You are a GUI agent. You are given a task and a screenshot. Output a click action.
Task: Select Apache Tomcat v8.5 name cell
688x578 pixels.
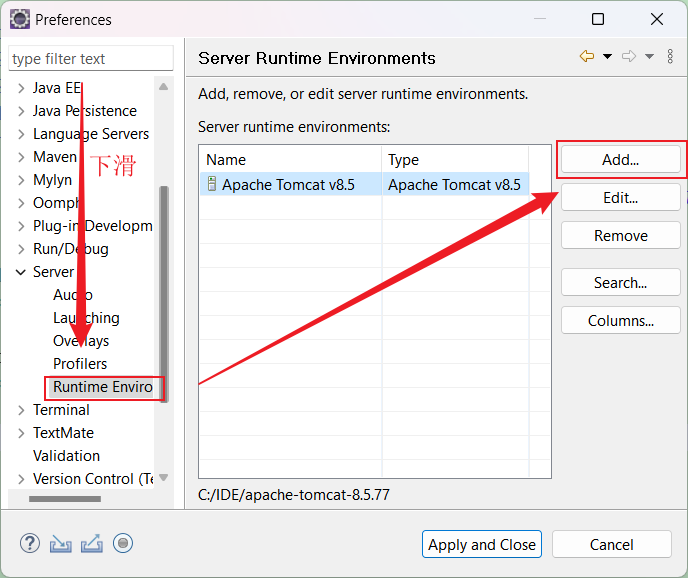(290, 184)
